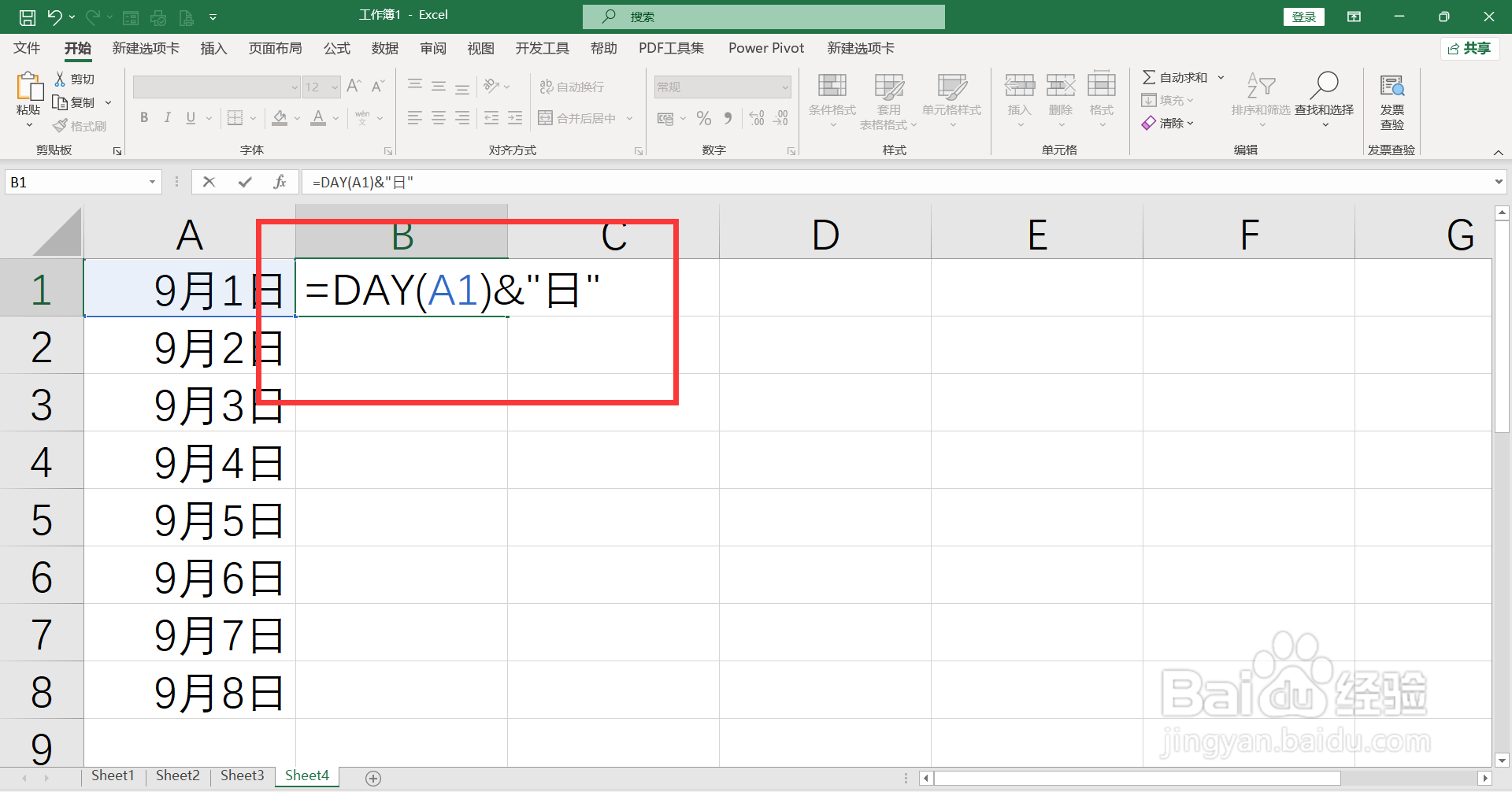Toggle Underline formatting
Screen dimensions: 1512x792
191,118
